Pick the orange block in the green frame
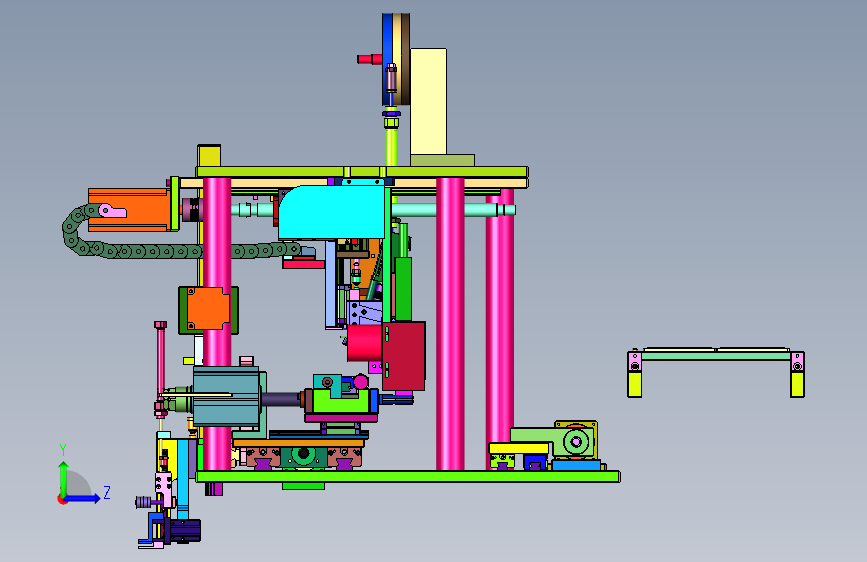This screenshot has width=867, height=562. tap(208, 309)
